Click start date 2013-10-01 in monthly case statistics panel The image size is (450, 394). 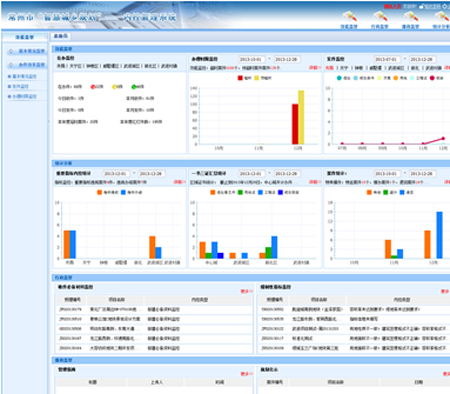[386, 174]
